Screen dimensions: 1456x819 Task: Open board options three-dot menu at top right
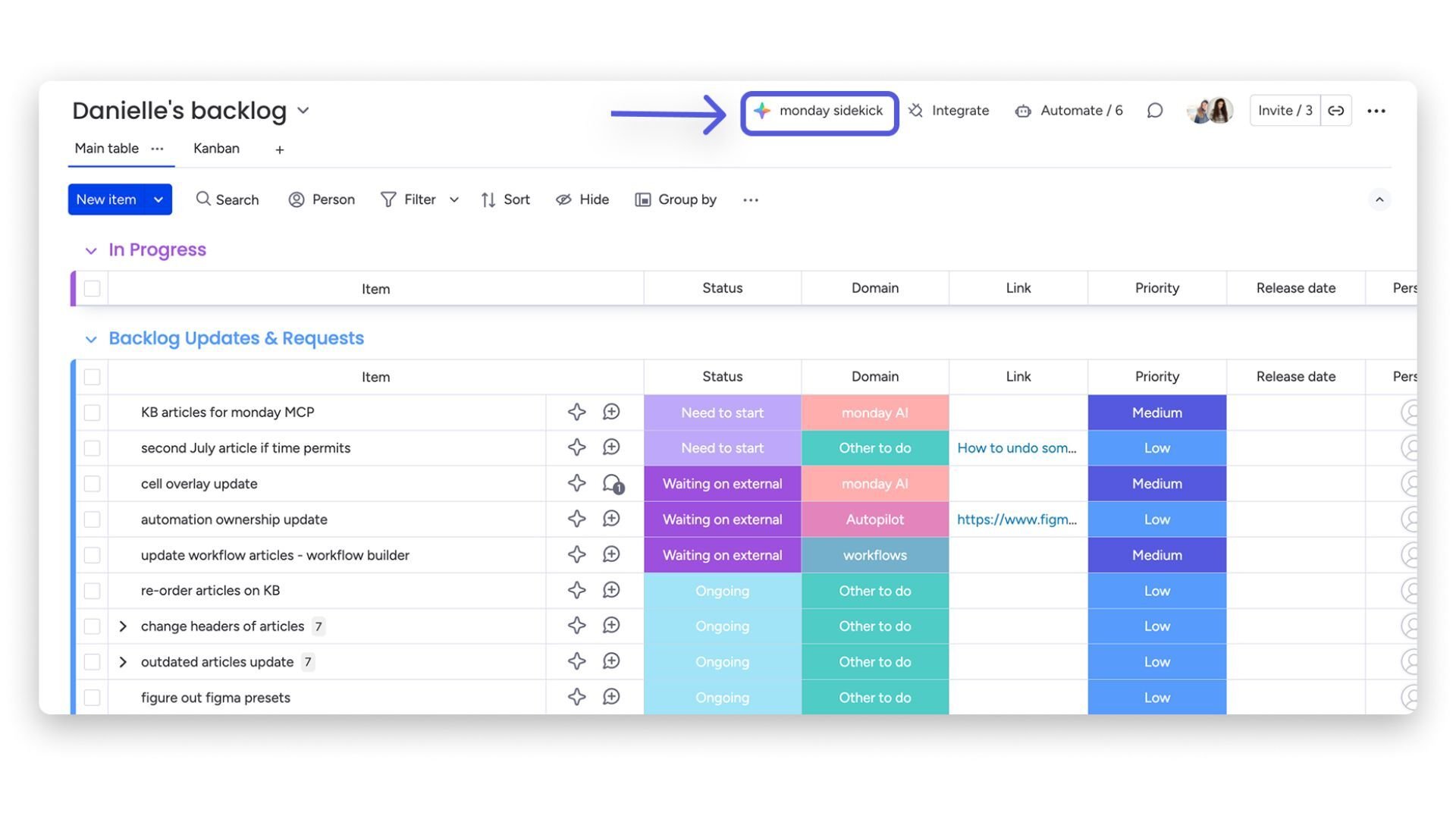pyautogui.click(x=1376, y=111)
